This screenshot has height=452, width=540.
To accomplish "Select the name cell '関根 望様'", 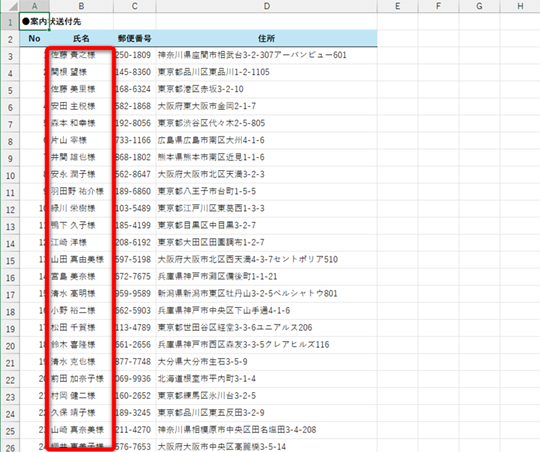I will (81, 72).
